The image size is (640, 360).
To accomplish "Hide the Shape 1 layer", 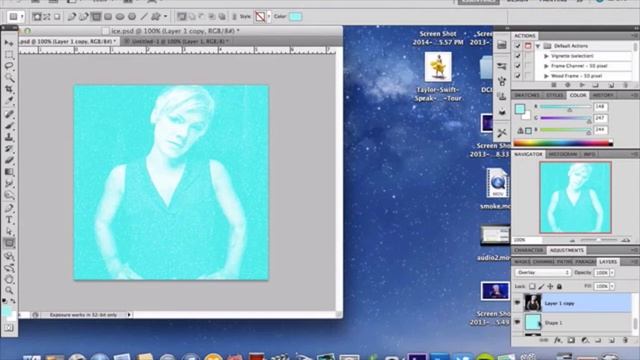I will 517,322.
